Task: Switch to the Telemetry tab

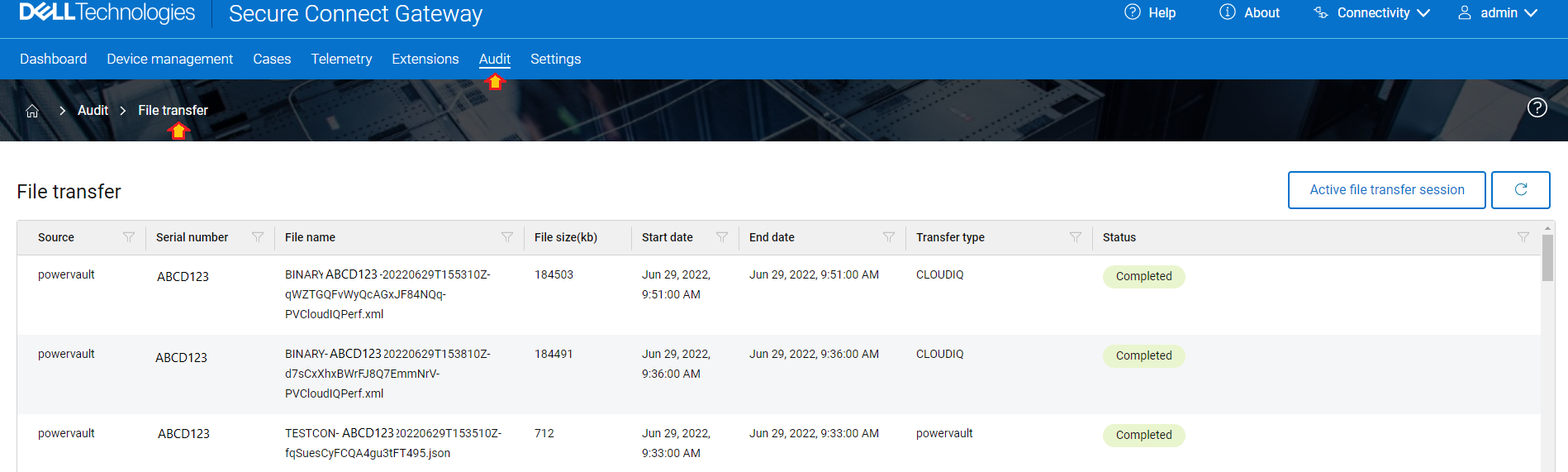Action: tap(341, 59)
